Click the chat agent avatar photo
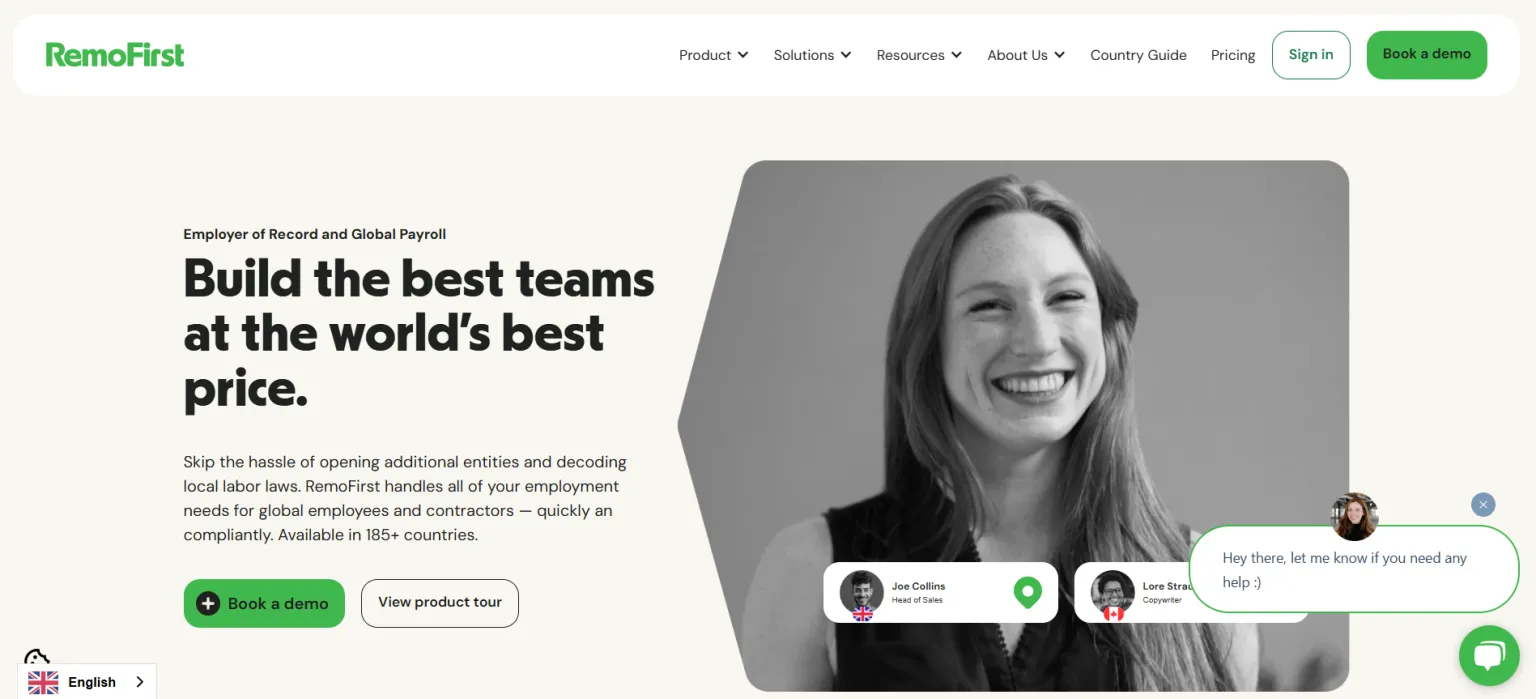 (1355, 517)
